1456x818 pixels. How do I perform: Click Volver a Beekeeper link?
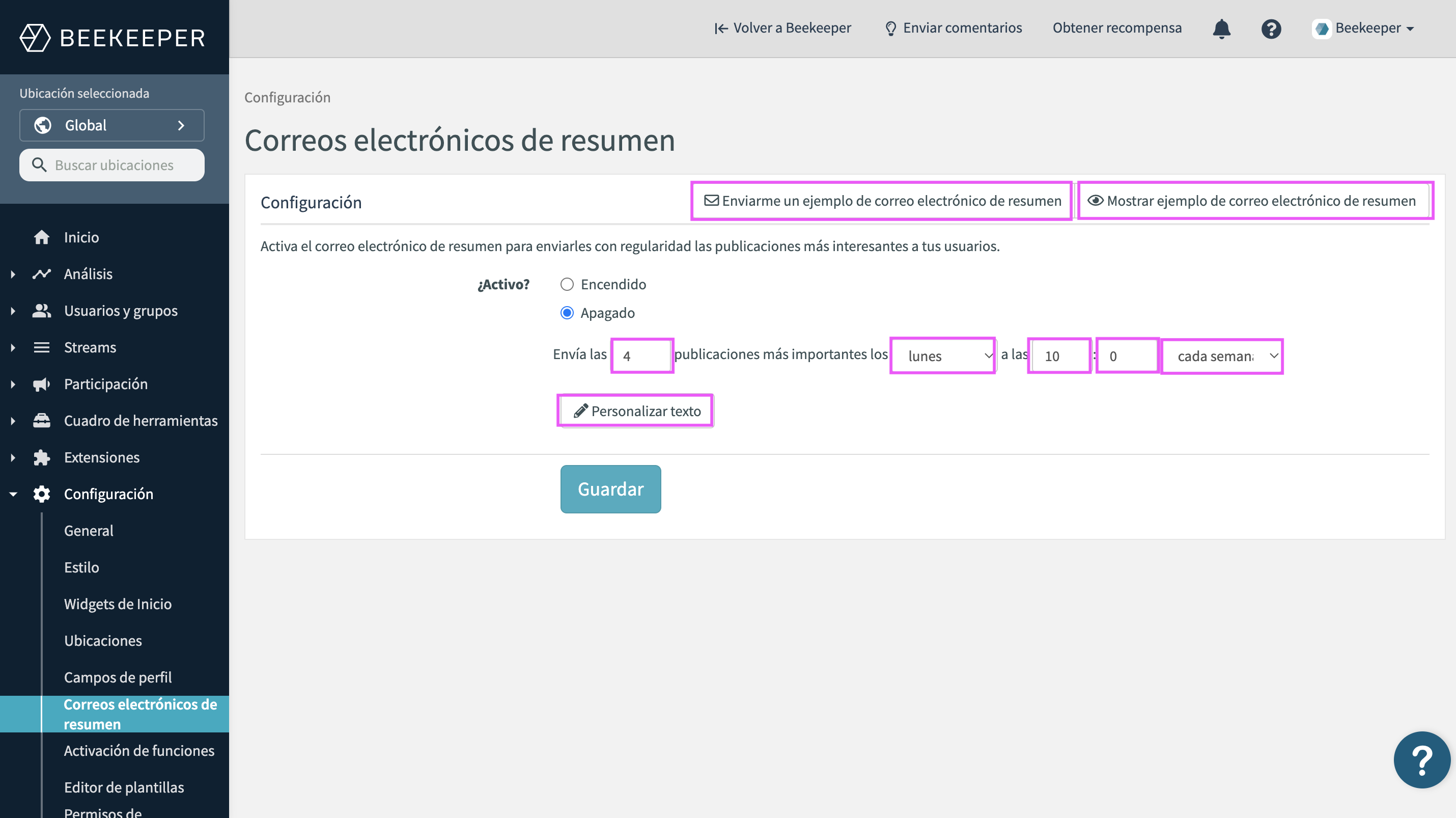[782, 28]
